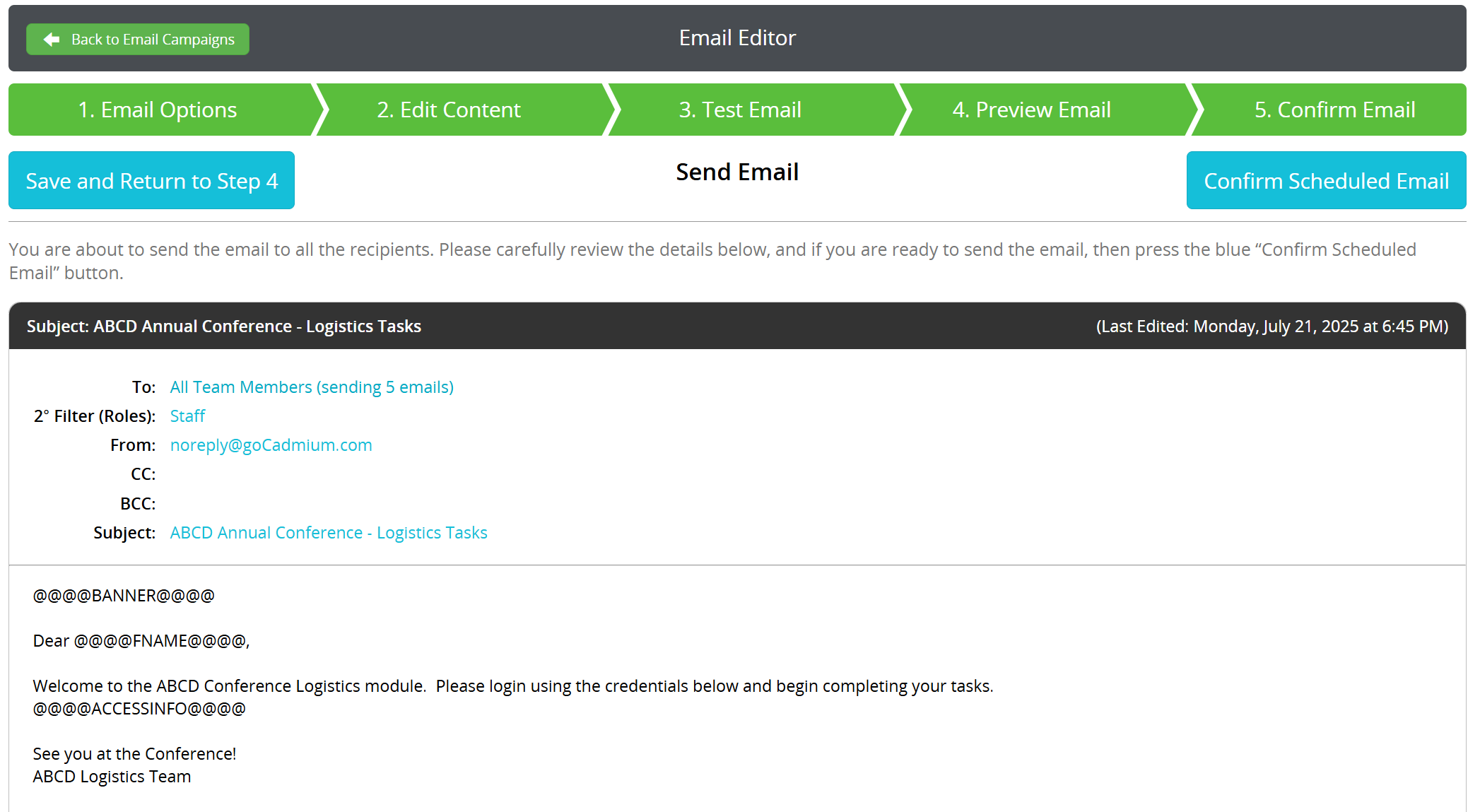Click Confirm Scheduled Email button

tap(1326, 181)
